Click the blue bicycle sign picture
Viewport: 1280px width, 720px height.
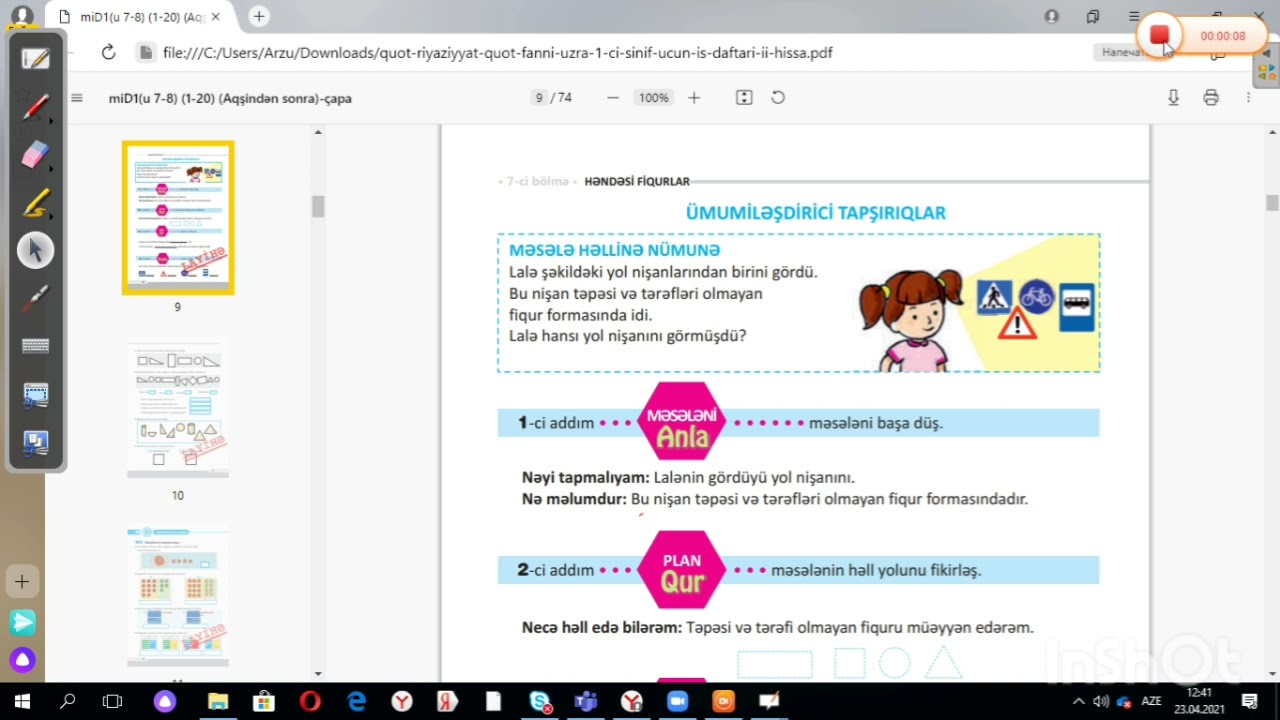[1036, 296]
